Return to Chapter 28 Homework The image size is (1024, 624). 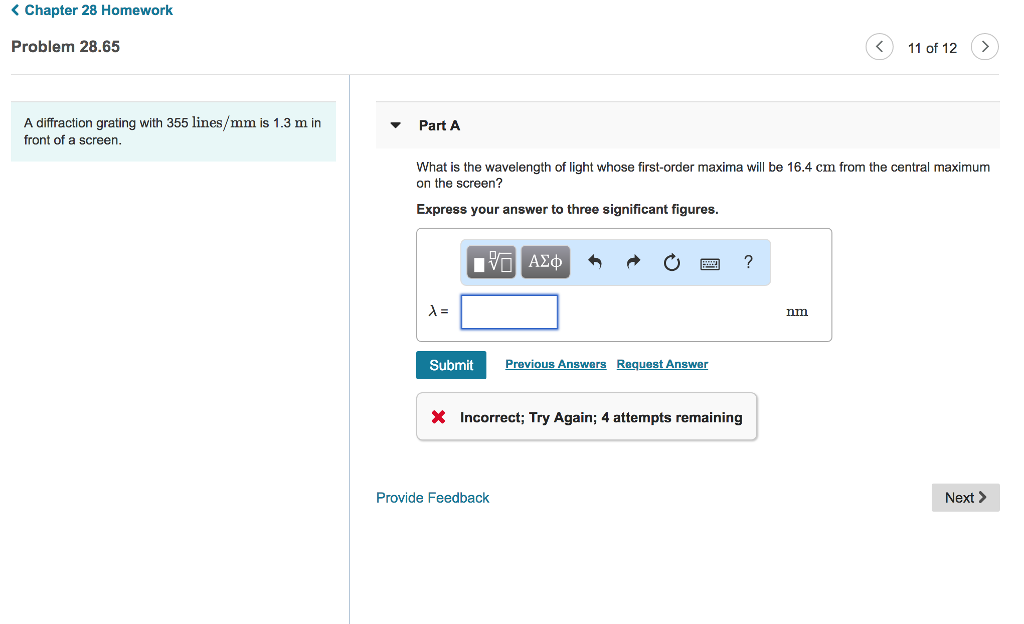point(92,10)
